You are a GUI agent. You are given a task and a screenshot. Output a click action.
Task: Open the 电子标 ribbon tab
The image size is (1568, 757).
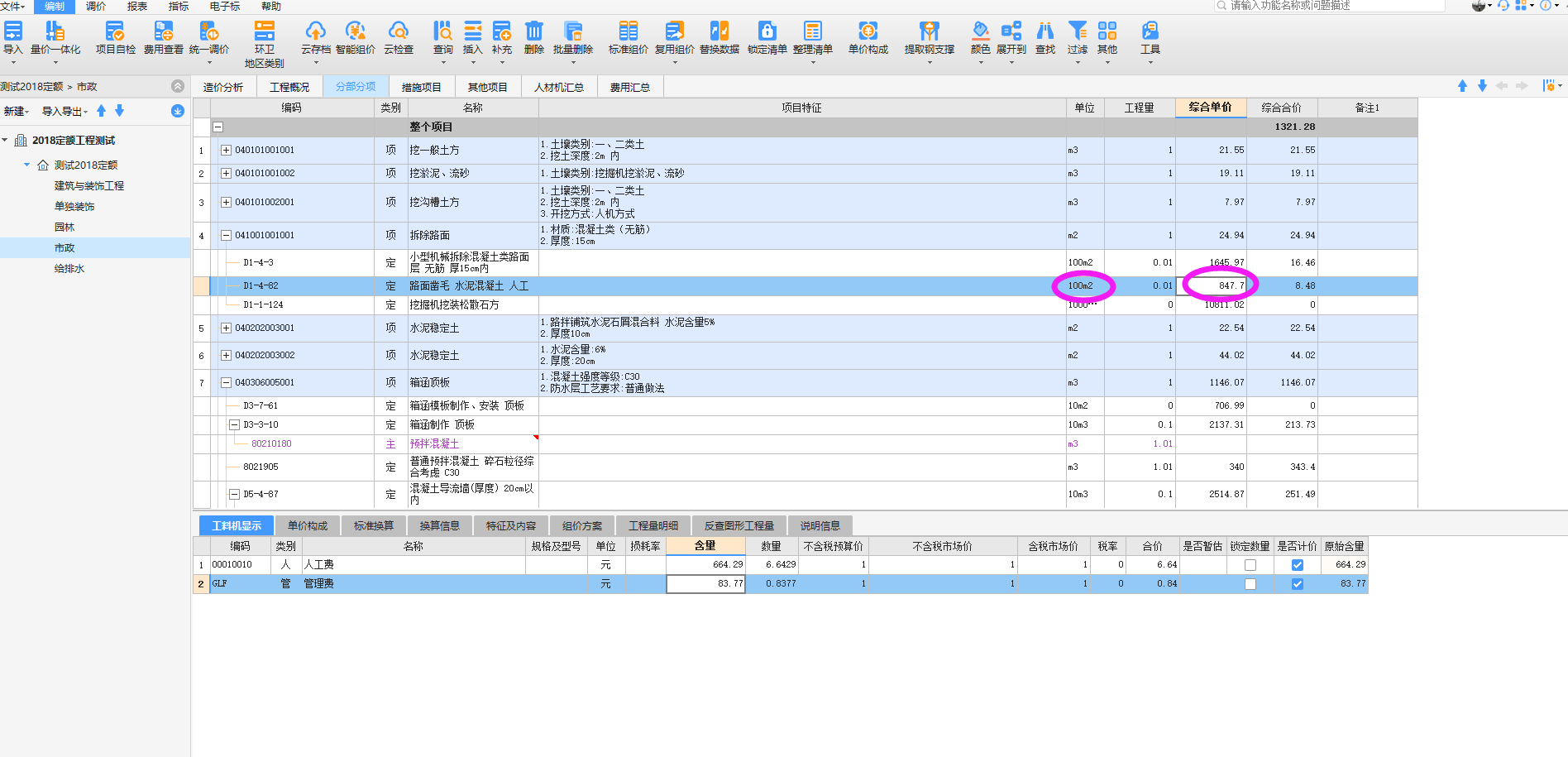click(x=224, y=7)
